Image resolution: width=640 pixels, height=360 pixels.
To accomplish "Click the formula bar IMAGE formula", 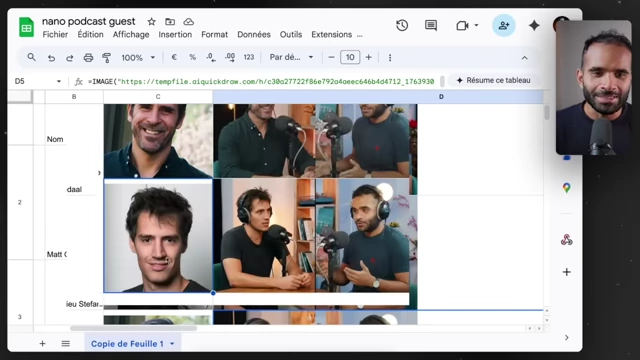I will (x=261, y=82).
